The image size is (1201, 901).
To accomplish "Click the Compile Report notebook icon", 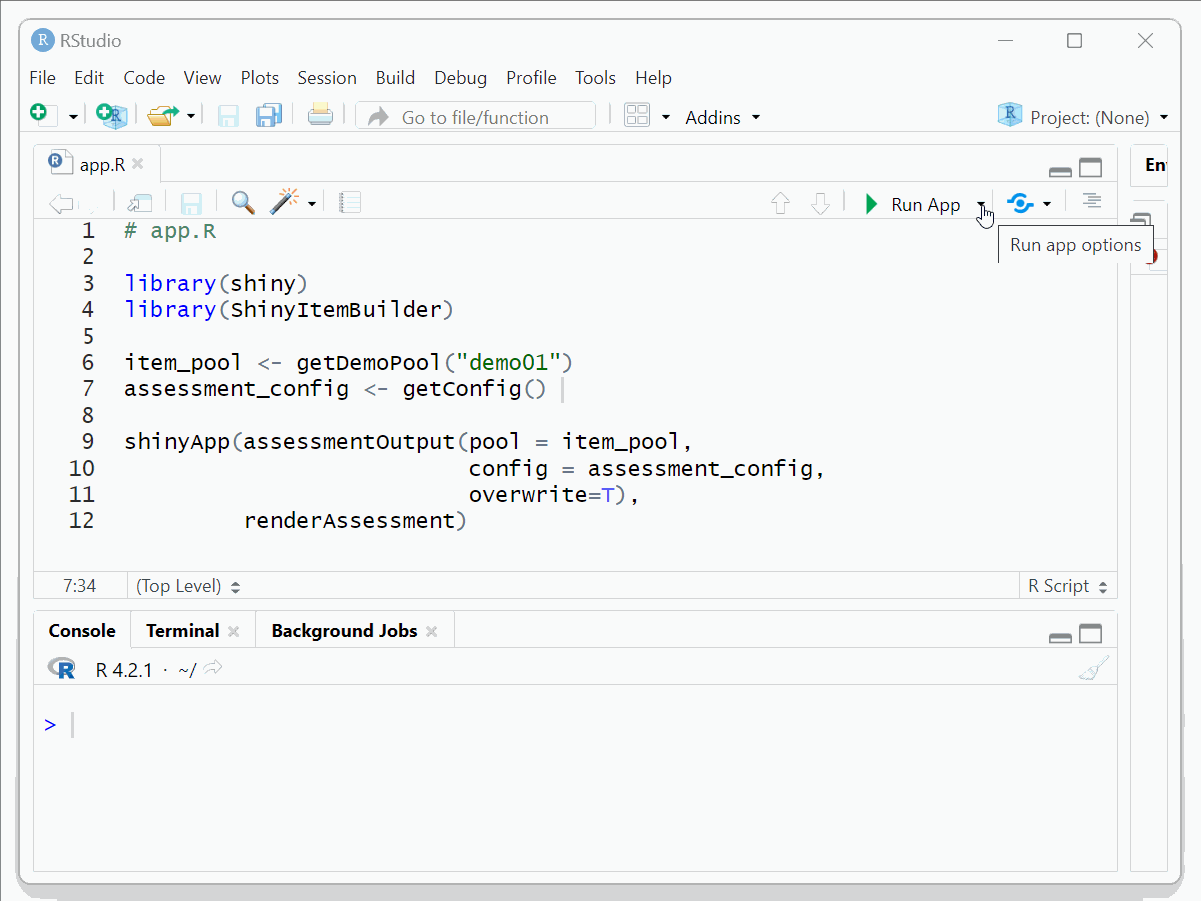I will pyautogui.click(x=350, y=203).
